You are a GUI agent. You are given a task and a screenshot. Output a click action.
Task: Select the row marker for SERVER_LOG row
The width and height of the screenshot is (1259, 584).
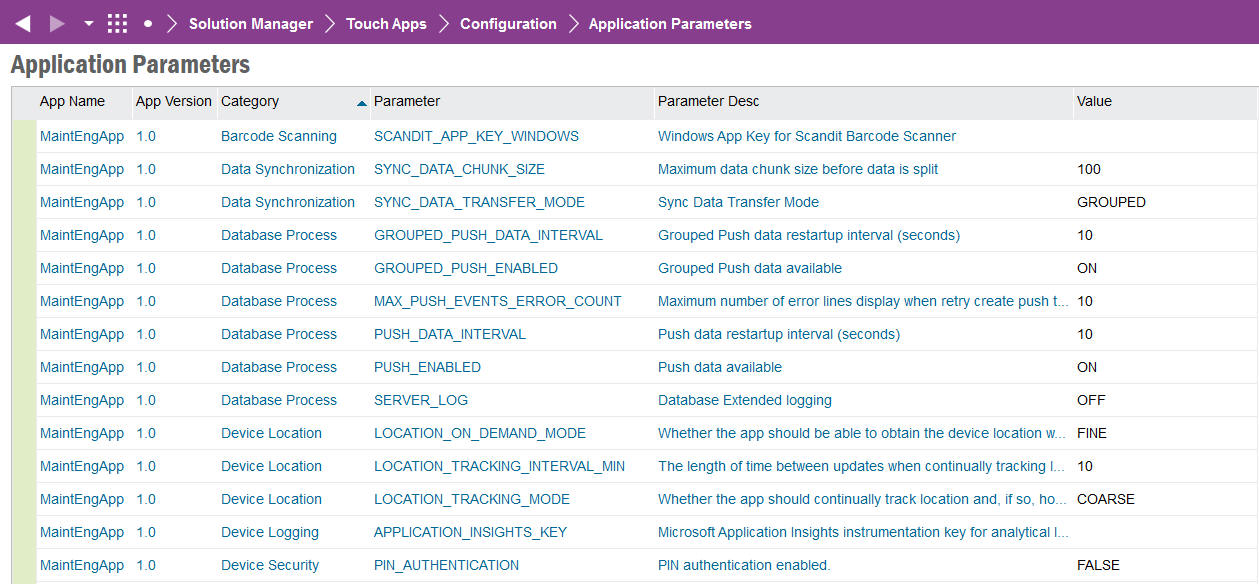click(23, 400)
